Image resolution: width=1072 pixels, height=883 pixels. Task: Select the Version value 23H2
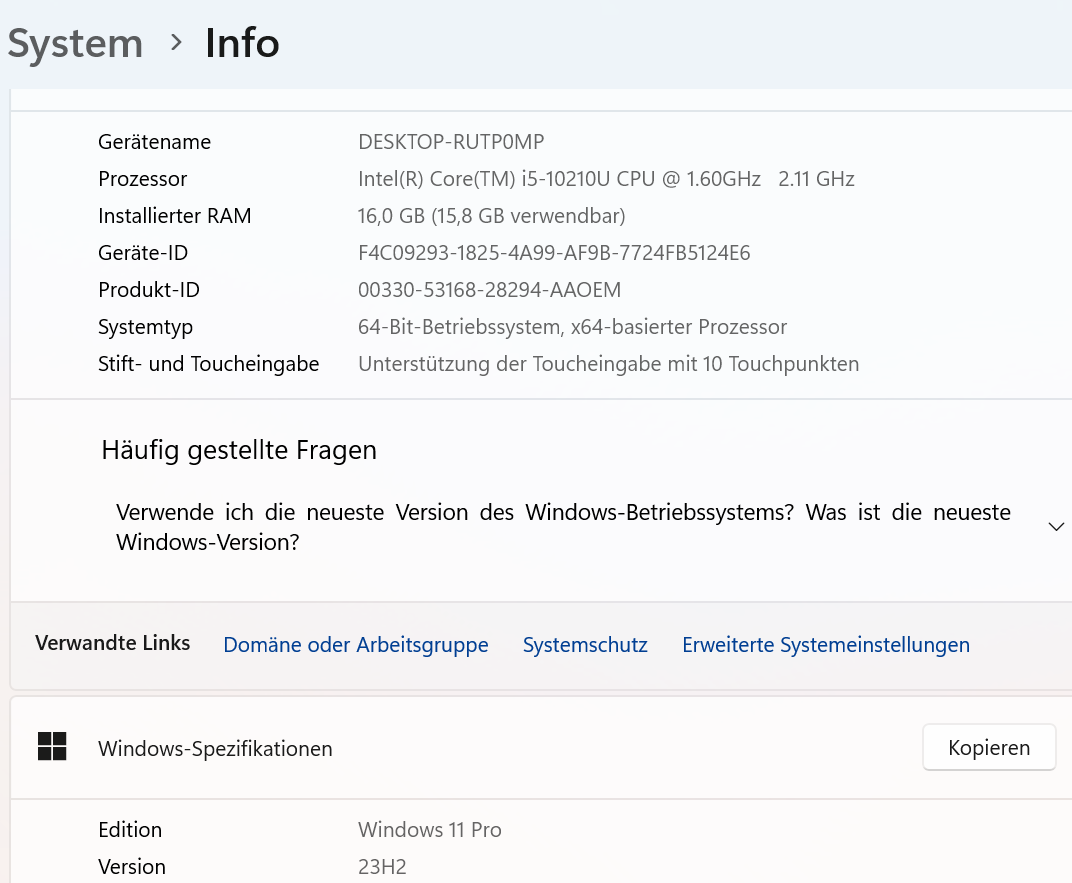[382, 866]
